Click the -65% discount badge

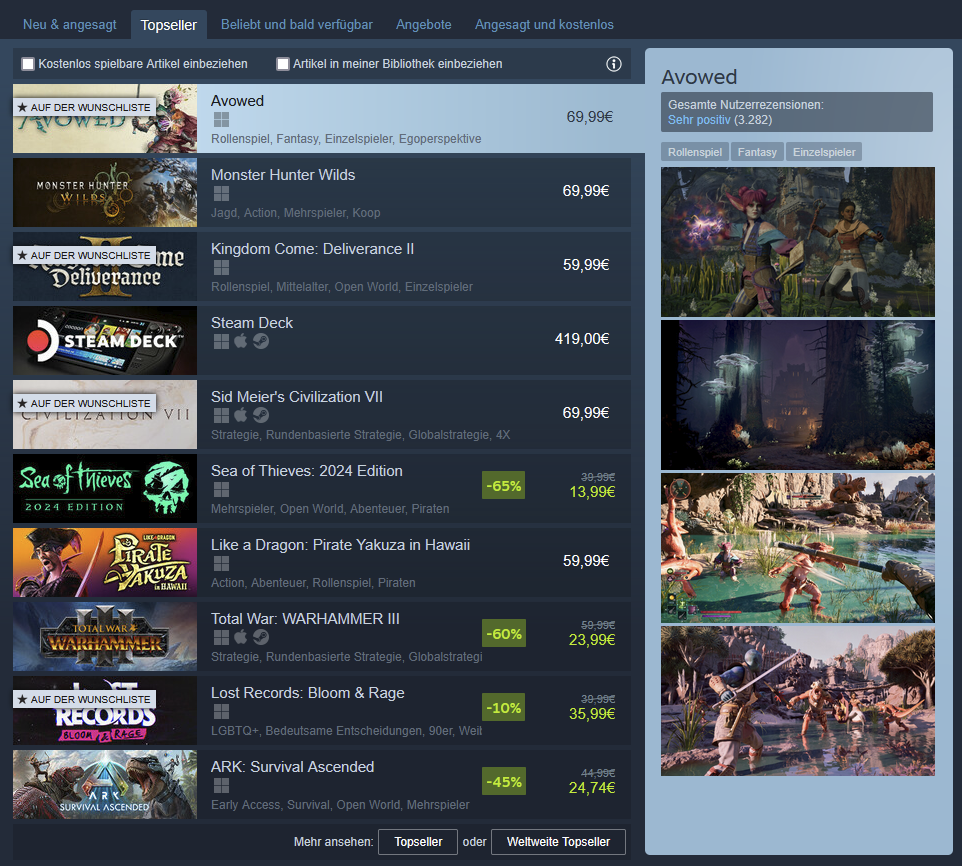pos(504,485)
